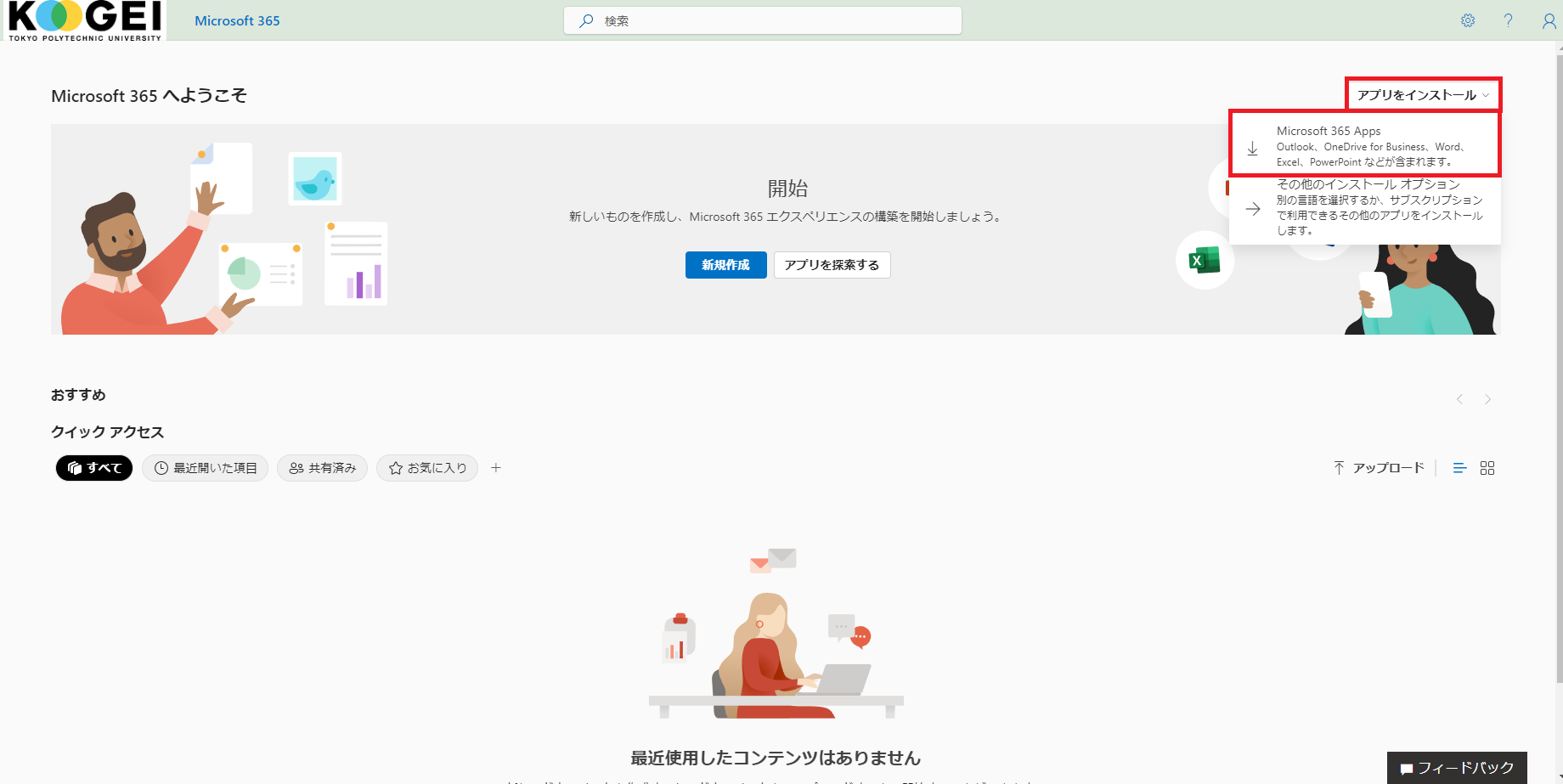1563x784 pixels.
Task: Switch to list view icon
Action: coord(1459,468)
